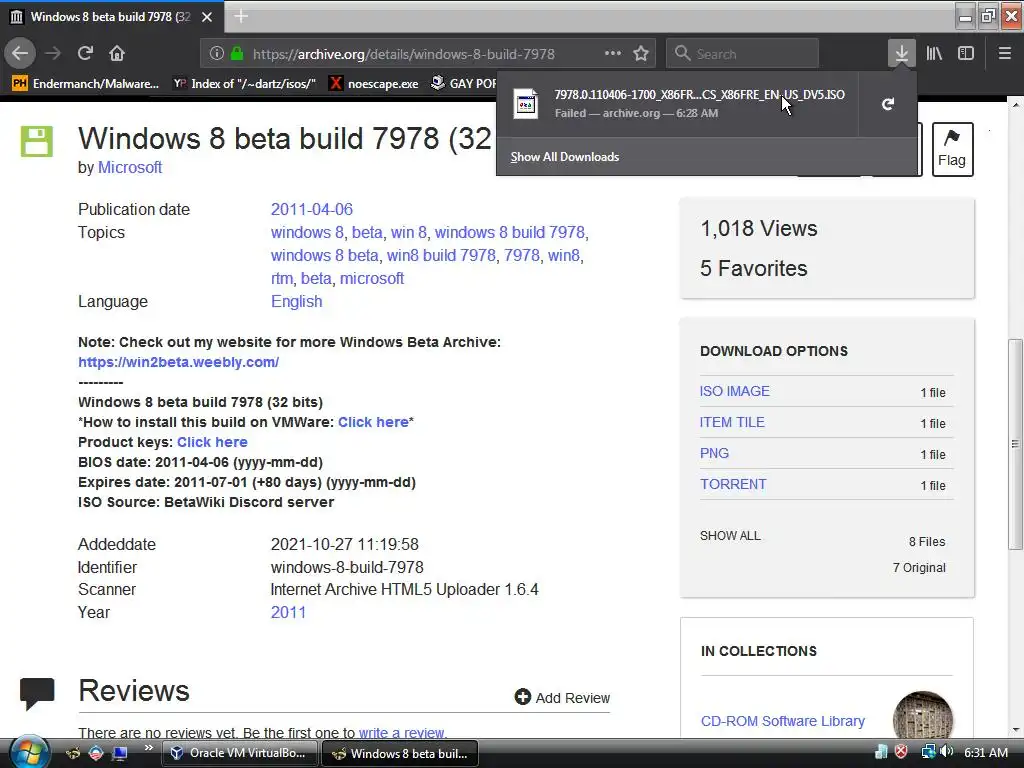Image resolution: width=1024 pixels, height=768 pixels.
Task: Click the downloads arrow toolbar icon
Action: pos(901,54)
